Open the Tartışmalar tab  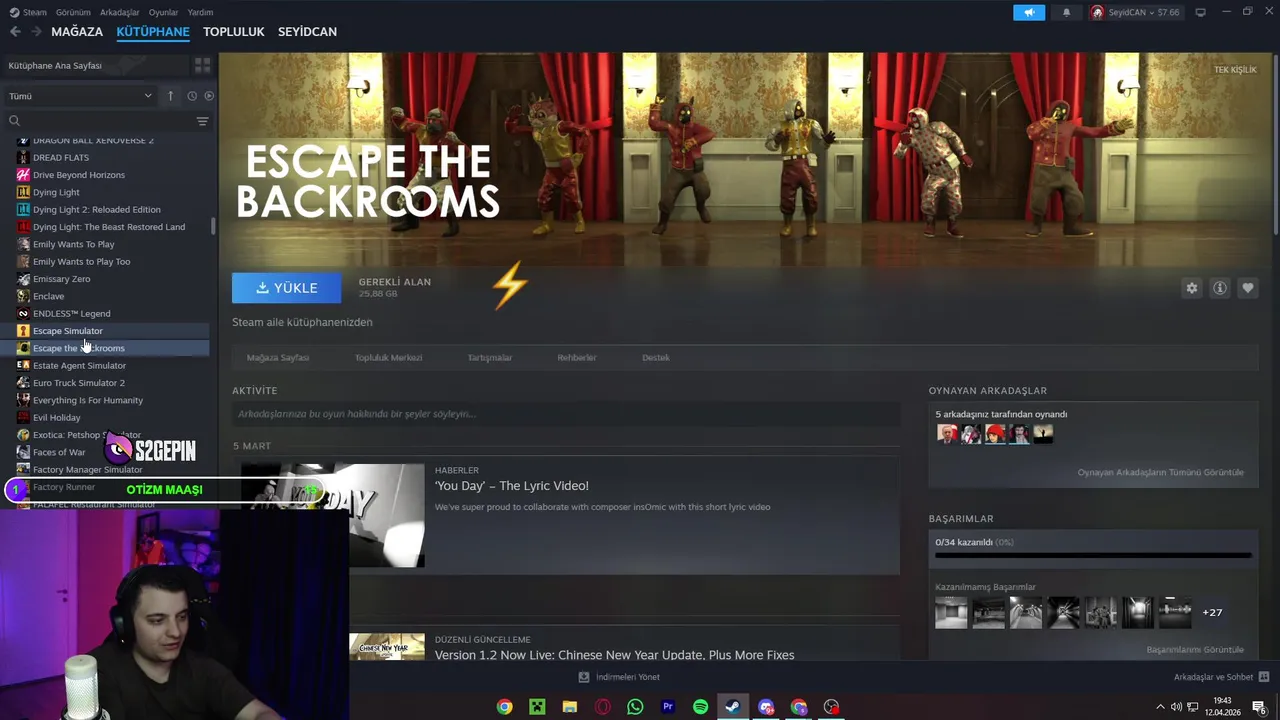[490, 358]
